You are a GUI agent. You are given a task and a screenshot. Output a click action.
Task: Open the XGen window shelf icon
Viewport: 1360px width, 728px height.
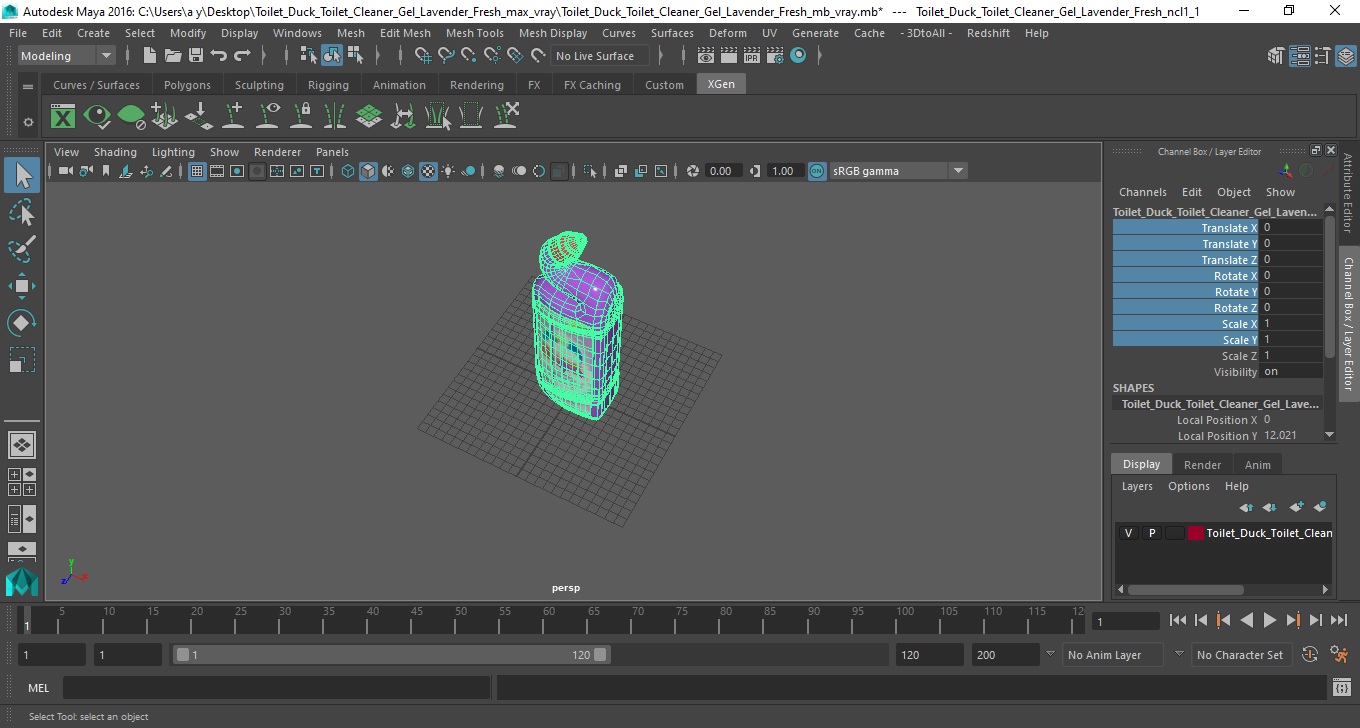click(63, 117)
